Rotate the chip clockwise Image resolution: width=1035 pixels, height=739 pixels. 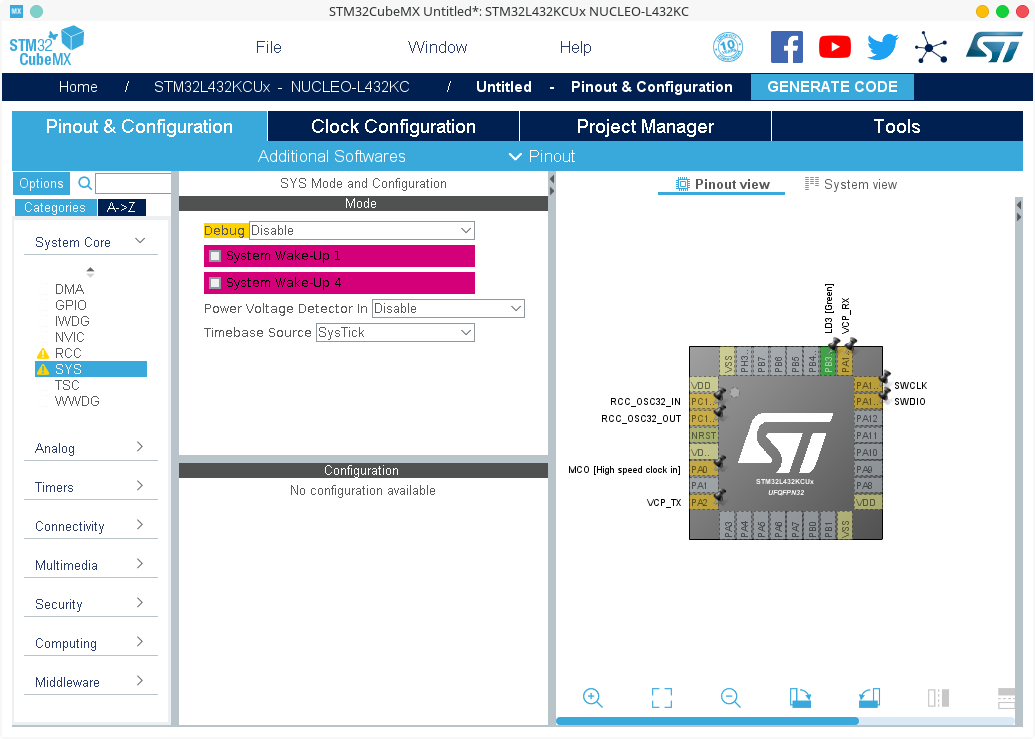(x=800, y=697)
